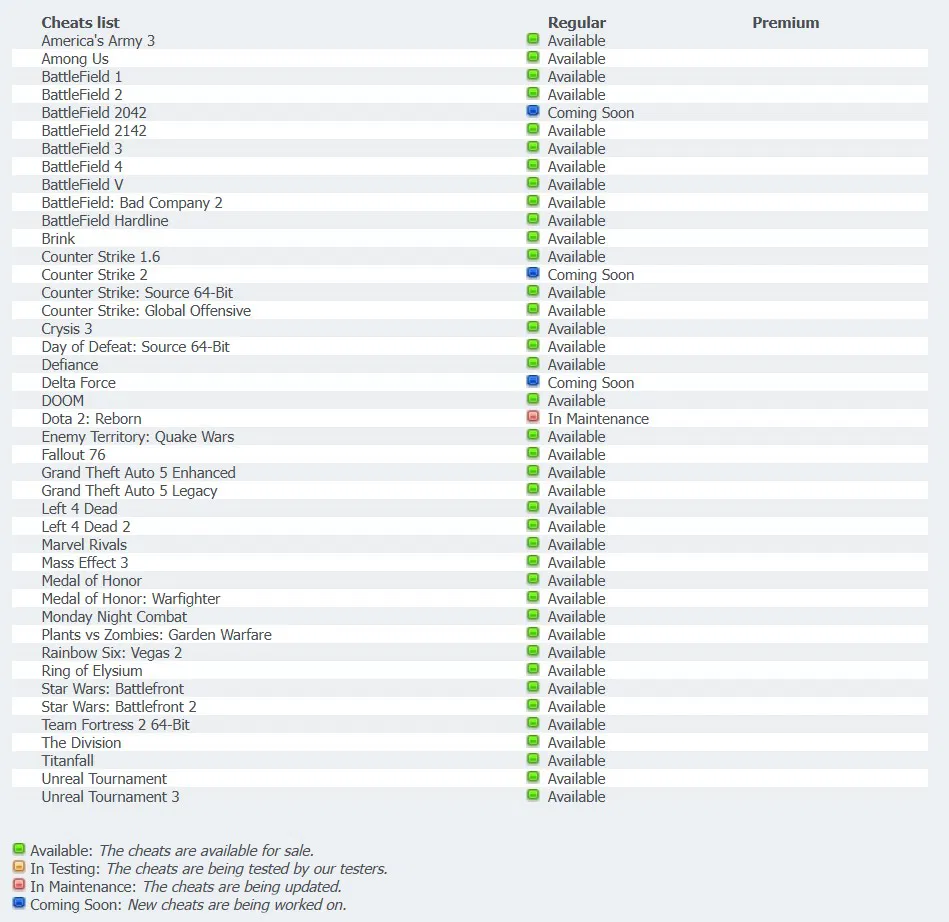Click Counter Strike: Global Offensive name
This screenshot has height=922, width=949.
[x=146, y=311]
